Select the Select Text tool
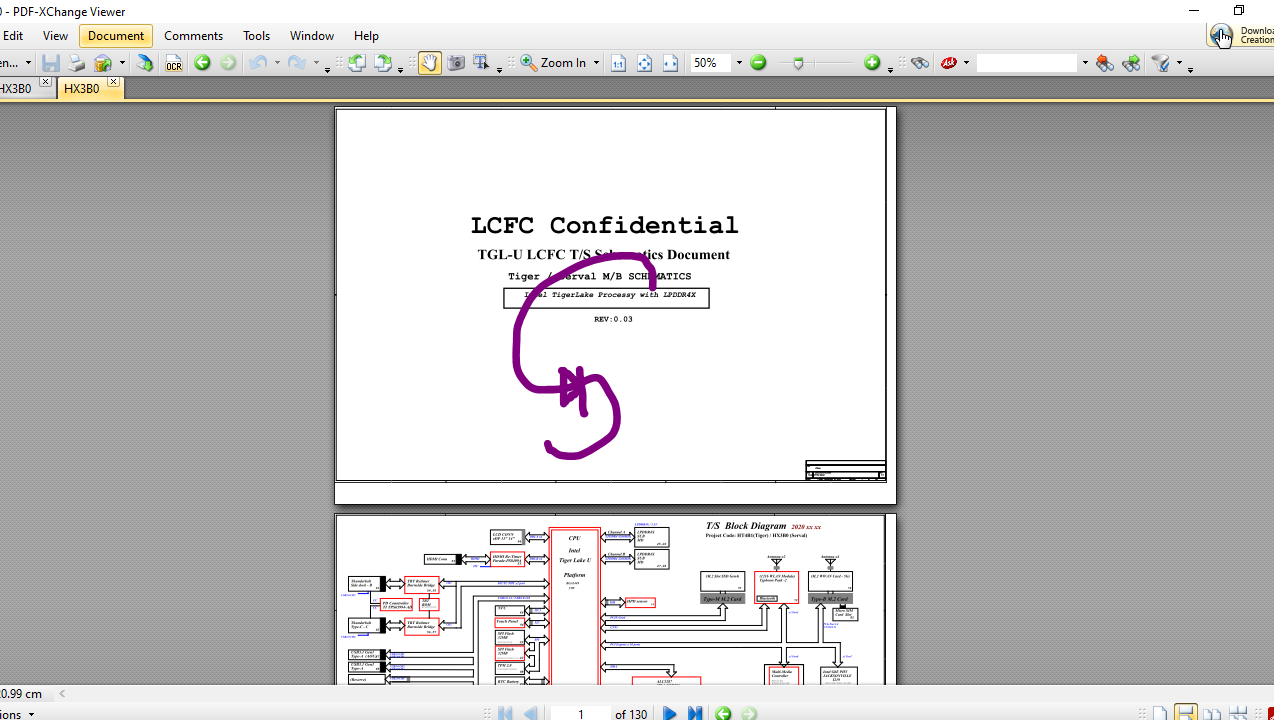The image size is (1274, 720). click(x=482, y=63)
